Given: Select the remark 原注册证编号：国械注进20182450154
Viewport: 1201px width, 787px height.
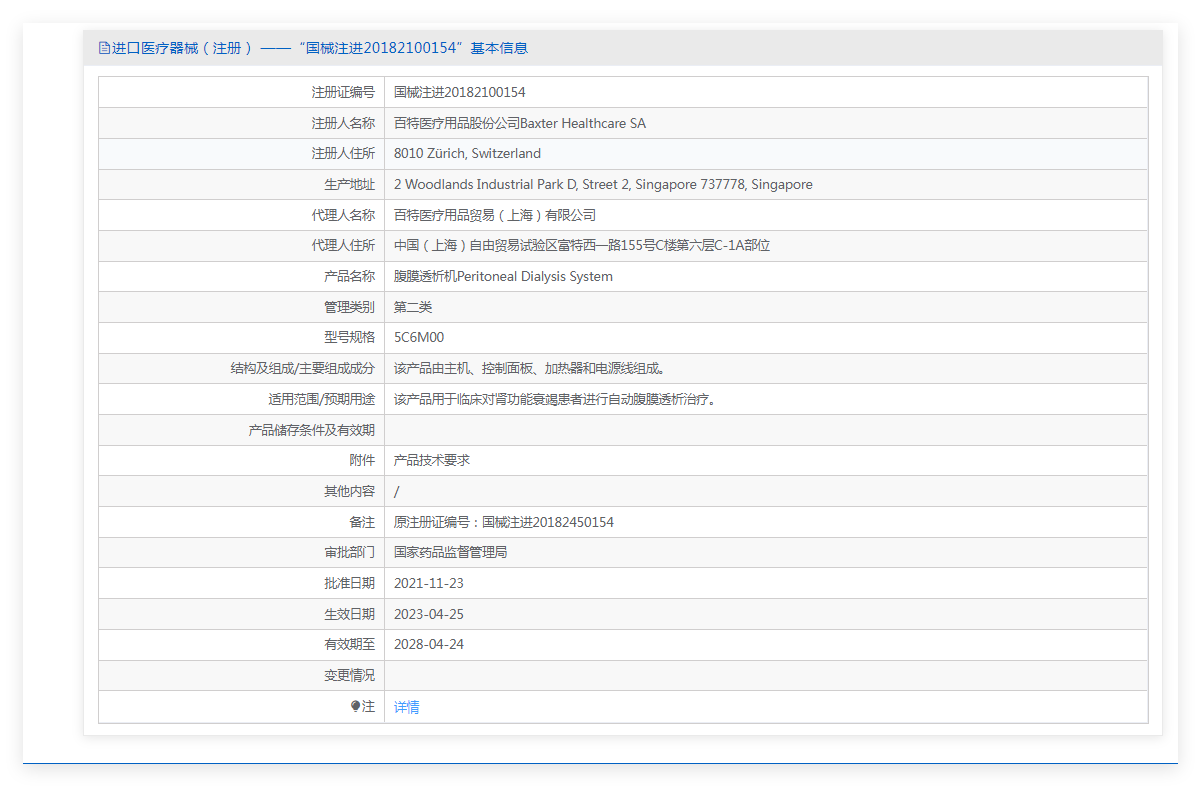Looking at the screenshot, I should coord(504,522).
